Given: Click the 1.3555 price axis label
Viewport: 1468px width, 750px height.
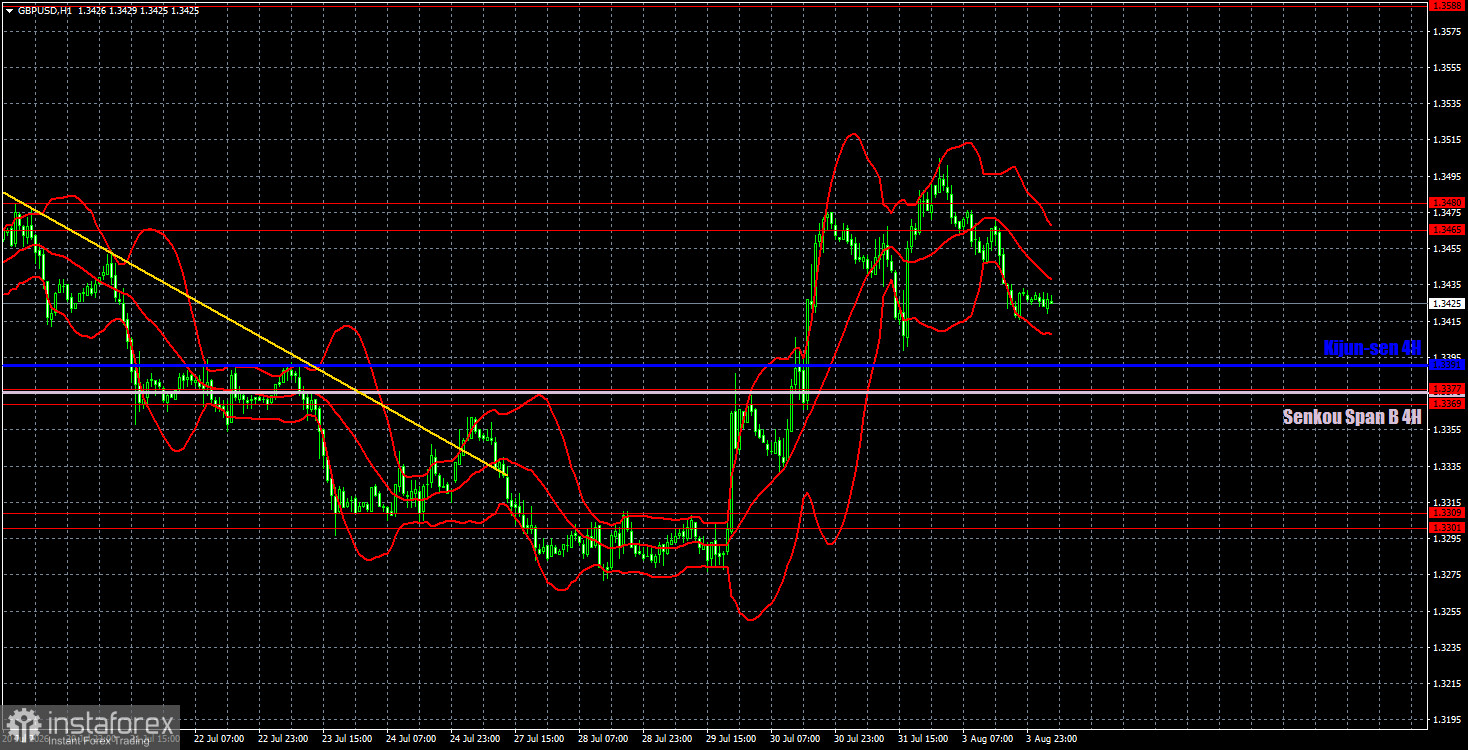Looking at the screenshot, I should point(1447,68).
